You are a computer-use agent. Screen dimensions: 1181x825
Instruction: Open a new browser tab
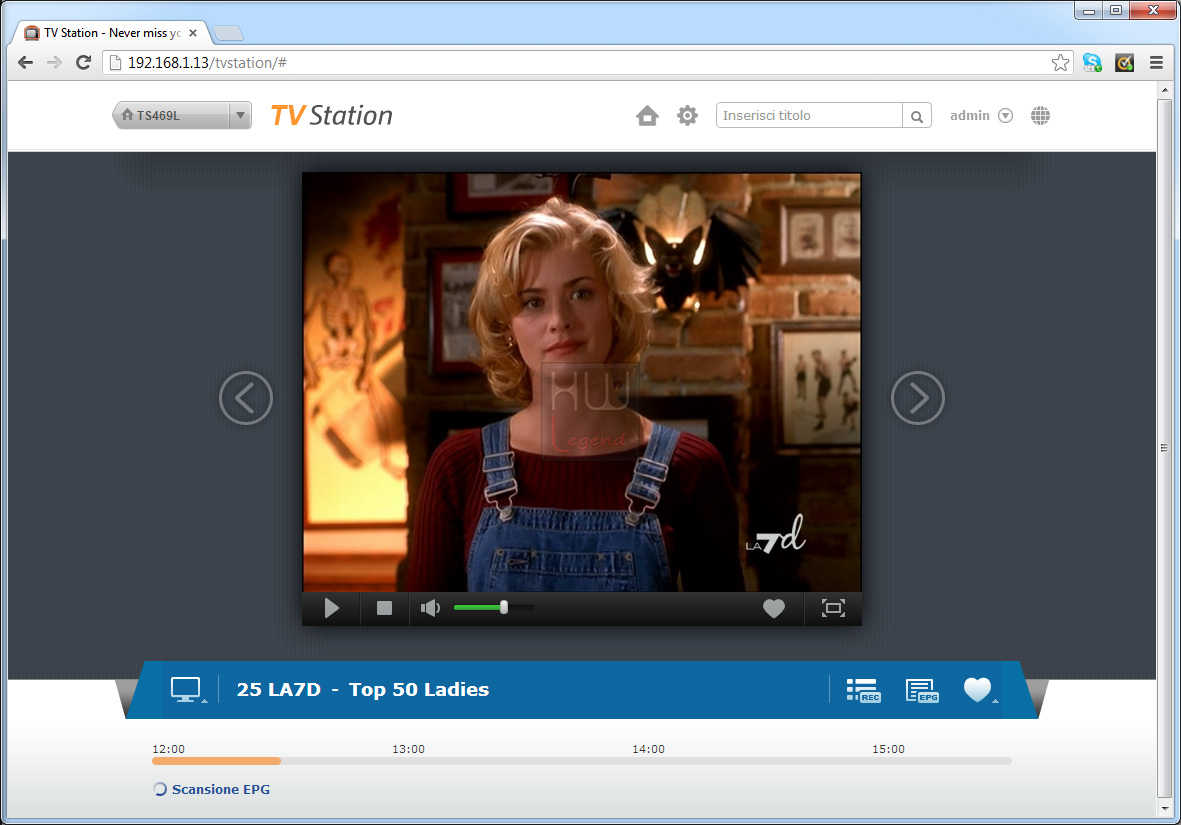click(227, 33)
